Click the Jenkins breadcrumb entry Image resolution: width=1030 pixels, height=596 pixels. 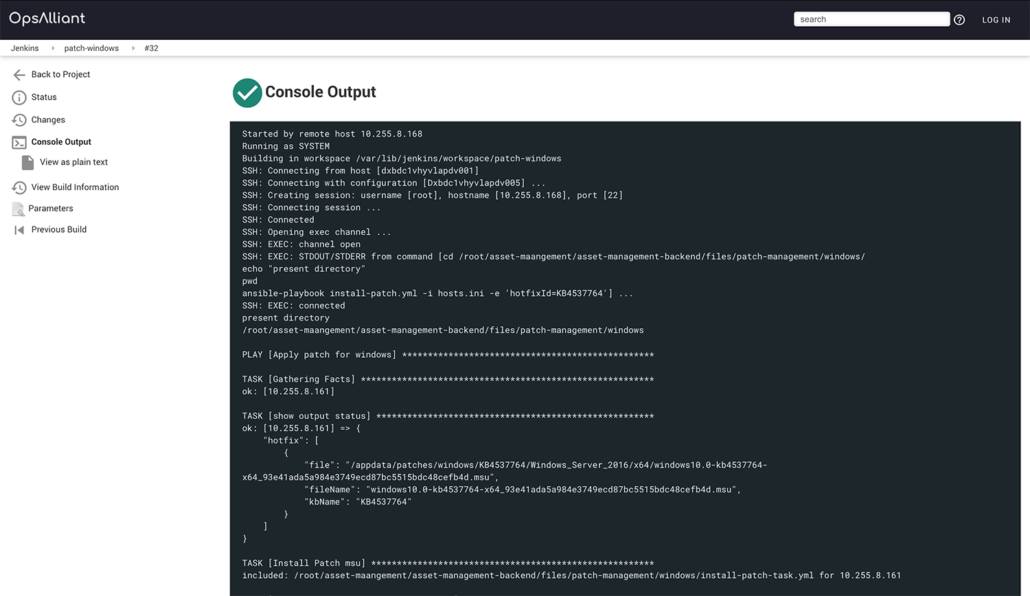coord(24,47)
